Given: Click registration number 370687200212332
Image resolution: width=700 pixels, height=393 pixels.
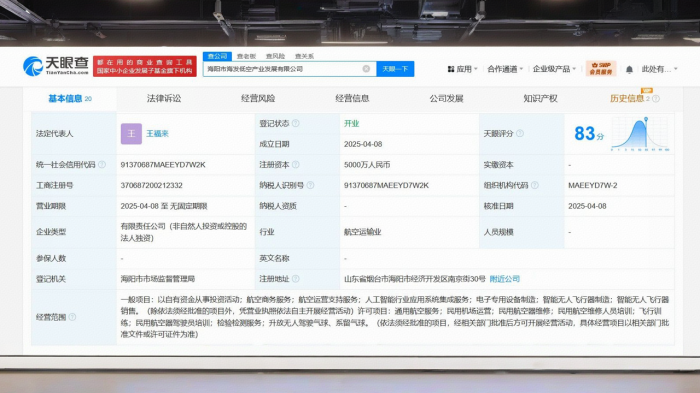Looking at the screenshot, I should coord(151,185).
